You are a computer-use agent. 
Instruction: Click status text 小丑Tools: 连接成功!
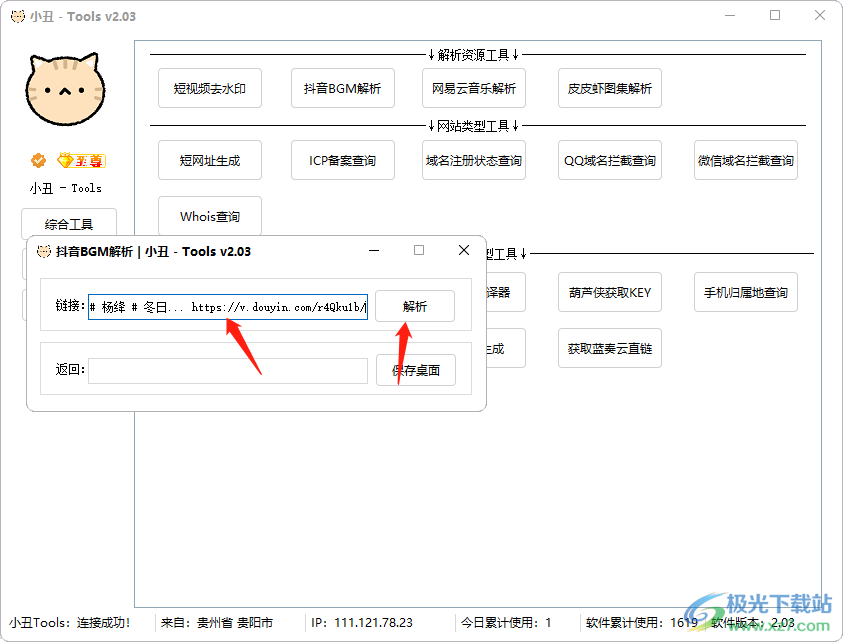[69, 623]
